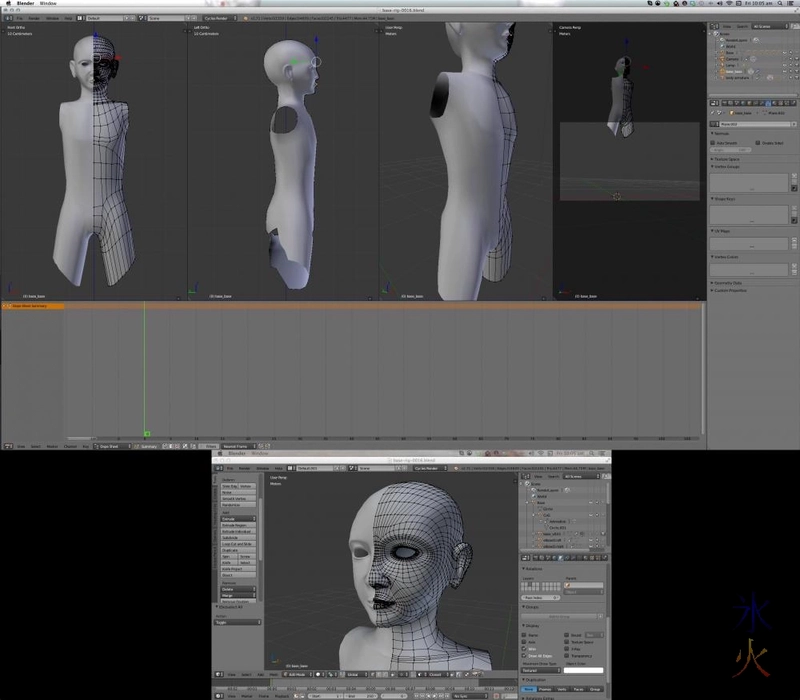The width and height of the screenshot is (800, 700).
Task: Click the viewport shading icon in lower window header
Action: point(317,676)
